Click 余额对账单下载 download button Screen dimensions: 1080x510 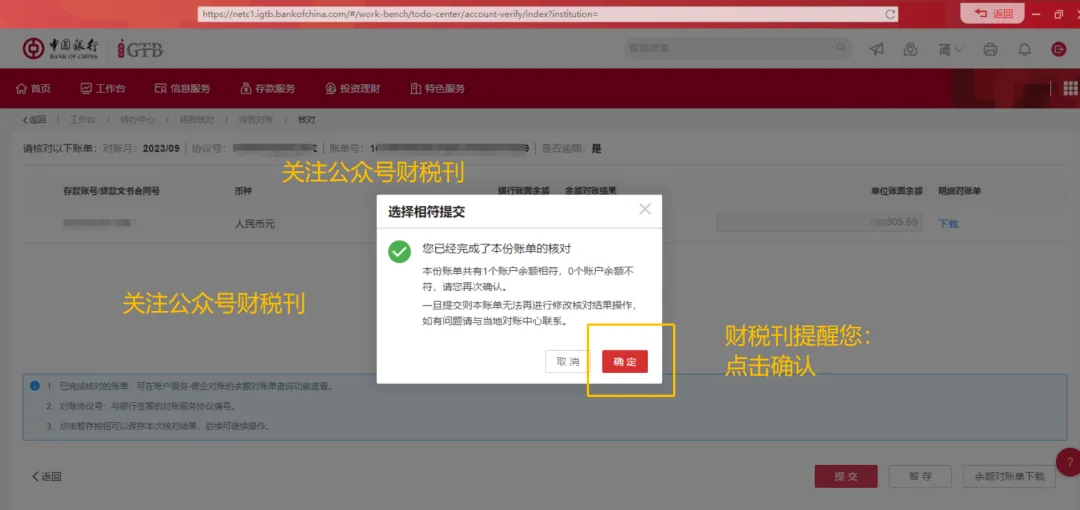point(1009,476)
